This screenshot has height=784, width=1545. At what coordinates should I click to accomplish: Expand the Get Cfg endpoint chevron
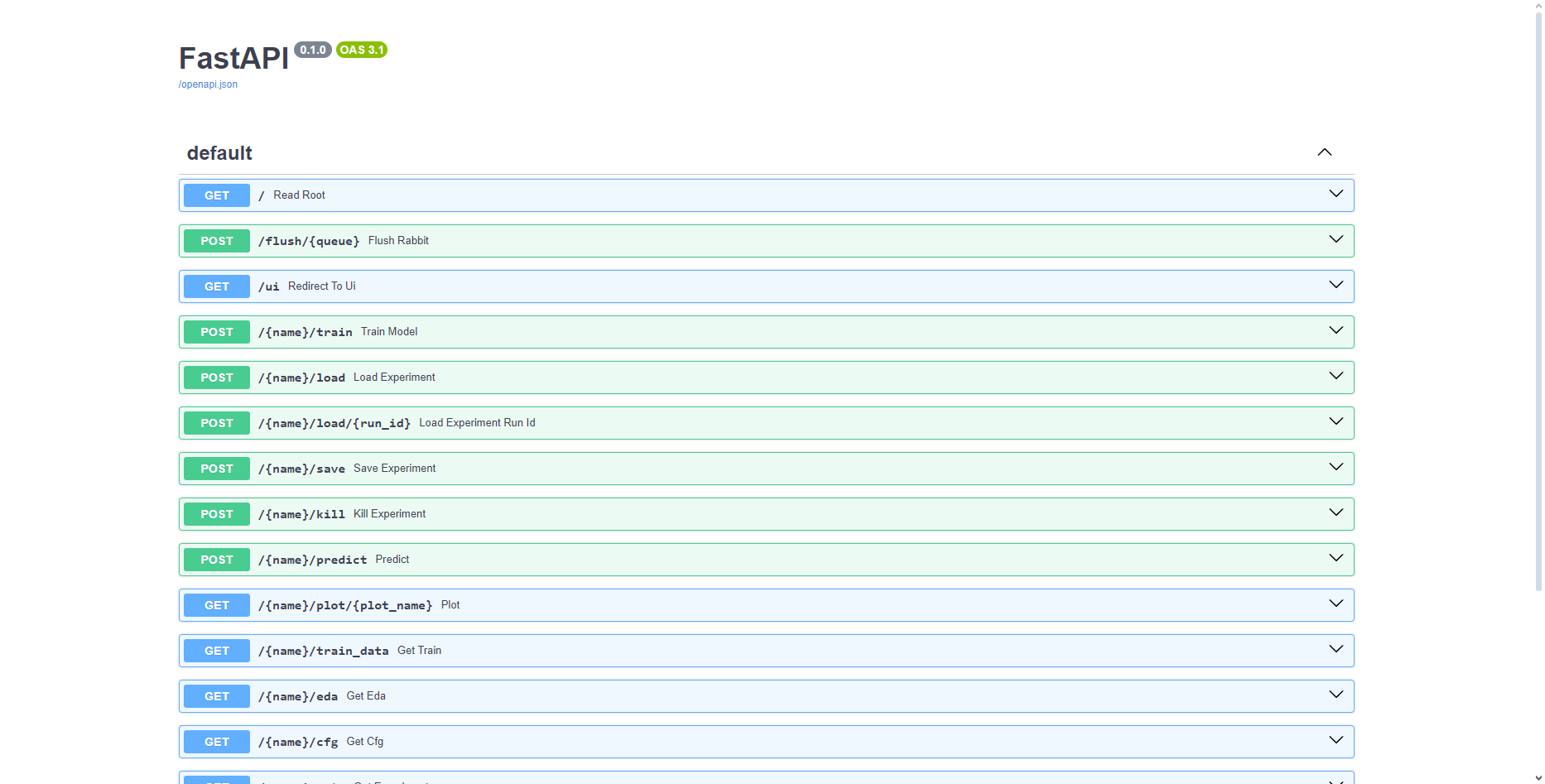[x=1336, y=740]
